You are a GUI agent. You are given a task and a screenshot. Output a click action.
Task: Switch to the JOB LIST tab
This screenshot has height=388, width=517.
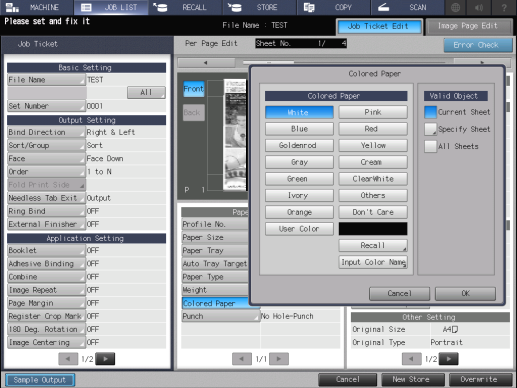(111, 7)
